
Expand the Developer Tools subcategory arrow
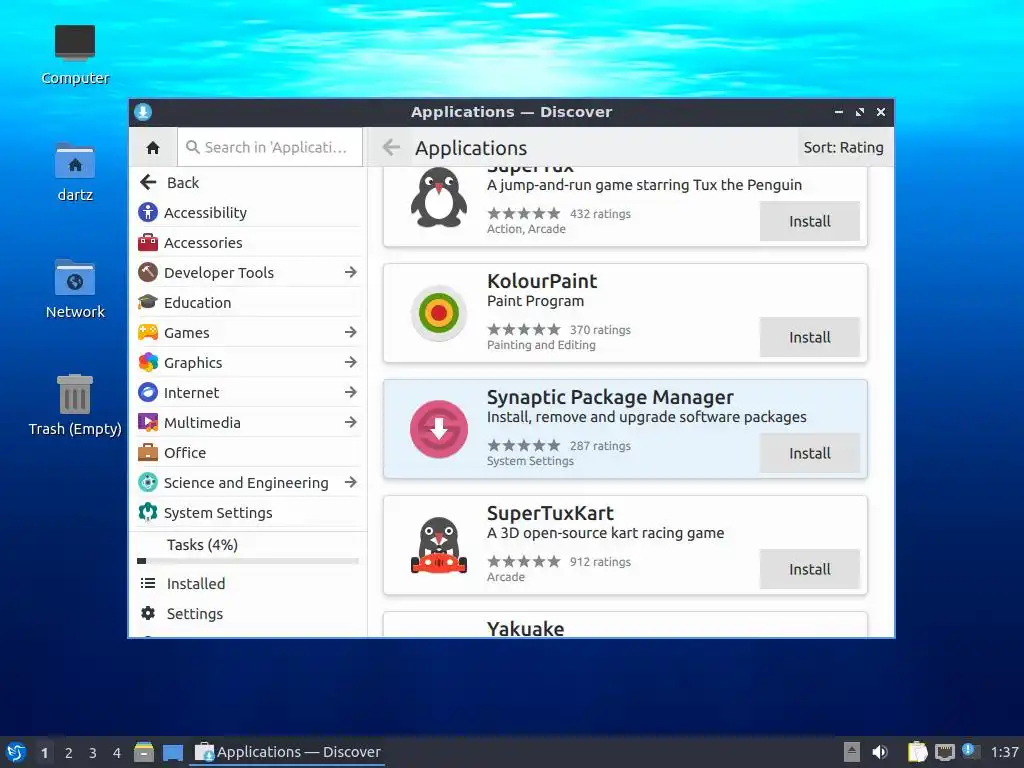coord(351,272)
